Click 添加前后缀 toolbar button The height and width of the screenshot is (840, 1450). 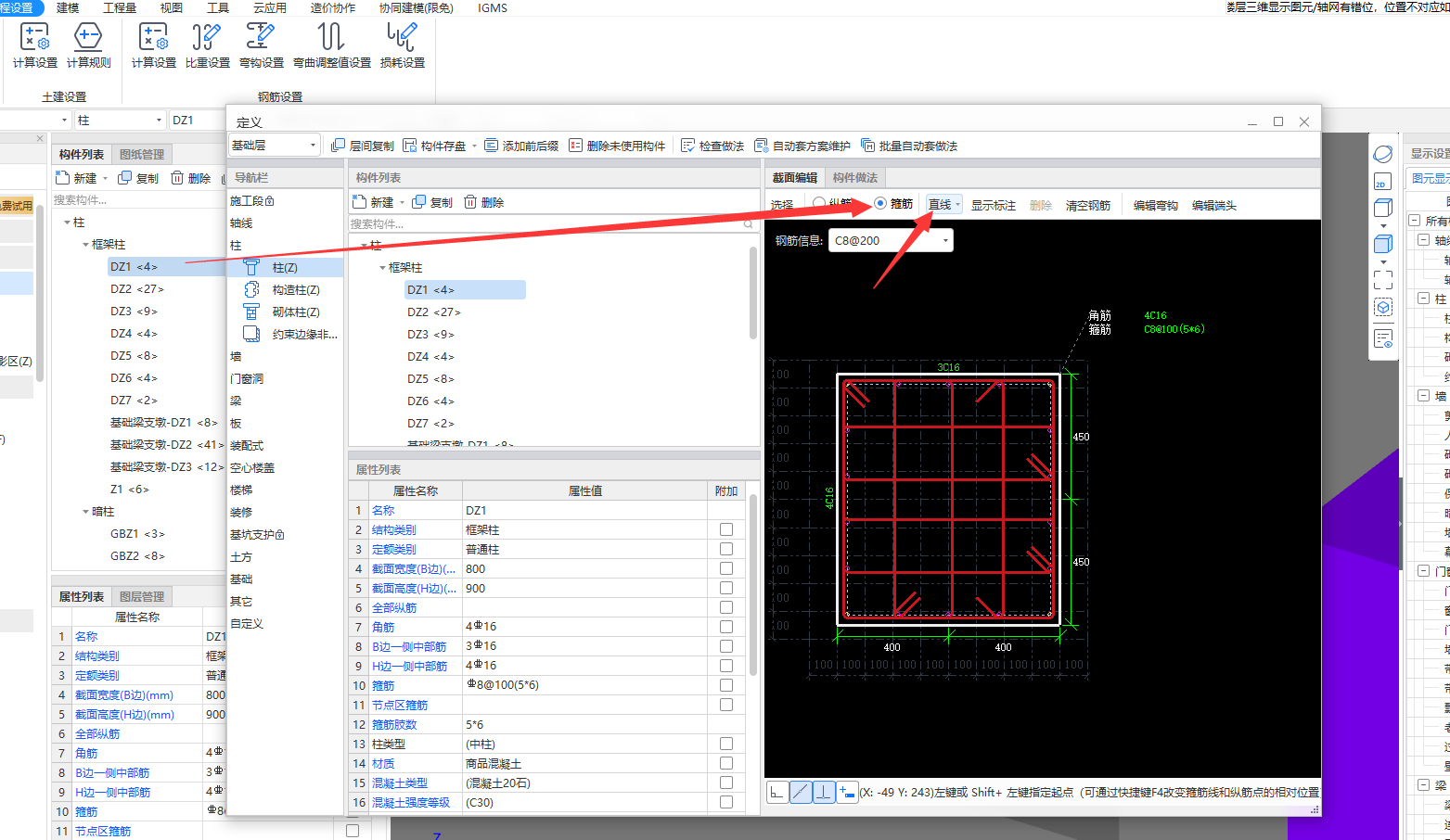click(521, 146)
